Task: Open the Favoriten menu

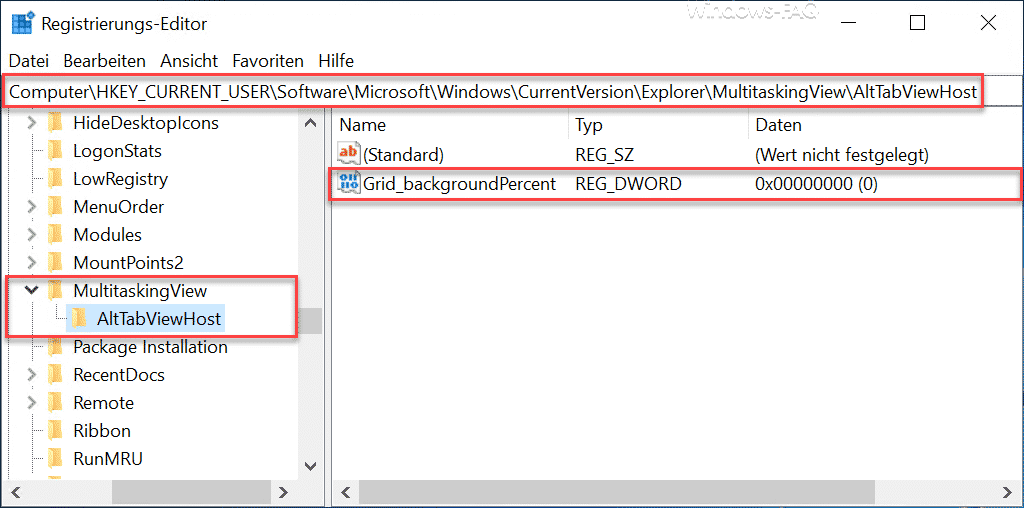Action: click(x=268, y=61)
